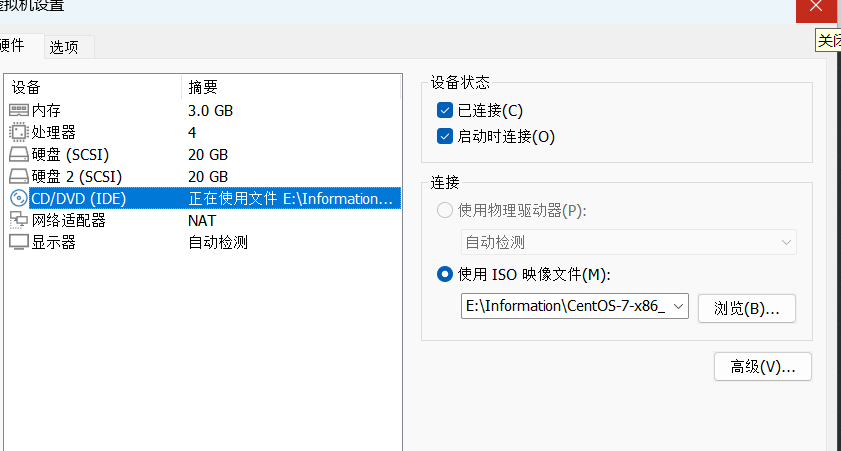Click the processor (处理器) chip icon

pos(19,132)
